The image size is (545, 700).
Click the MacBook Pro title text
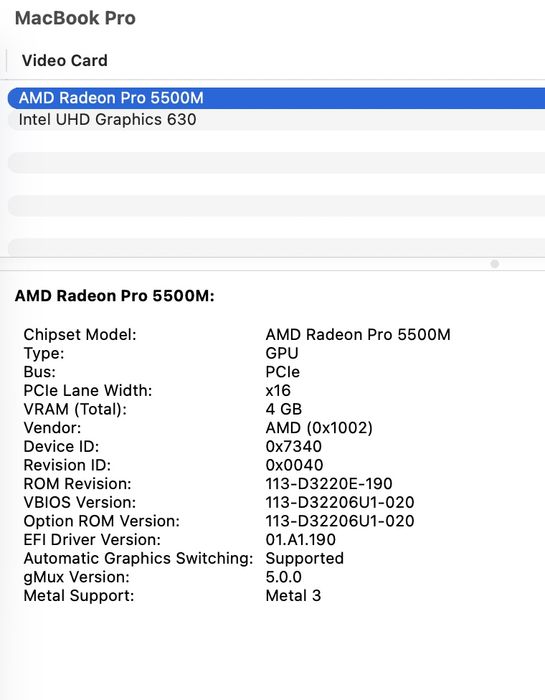point(75,18)
